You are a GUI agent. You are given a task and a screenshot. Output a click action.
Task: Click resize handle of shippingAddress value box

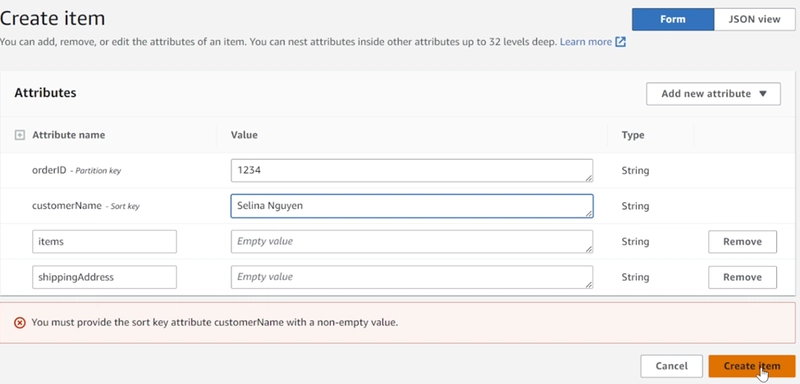(x=589, y=285)
